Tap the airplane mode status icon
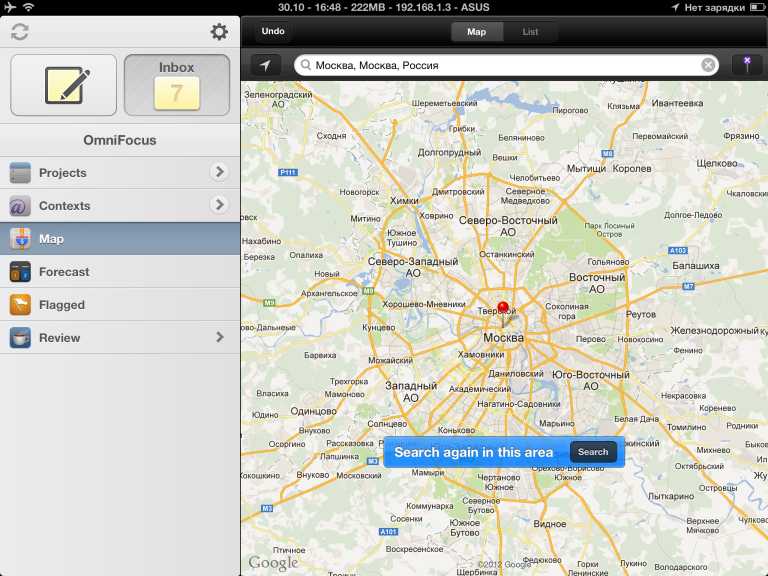This screenshot has width=768, height=576. click(9, 7)
